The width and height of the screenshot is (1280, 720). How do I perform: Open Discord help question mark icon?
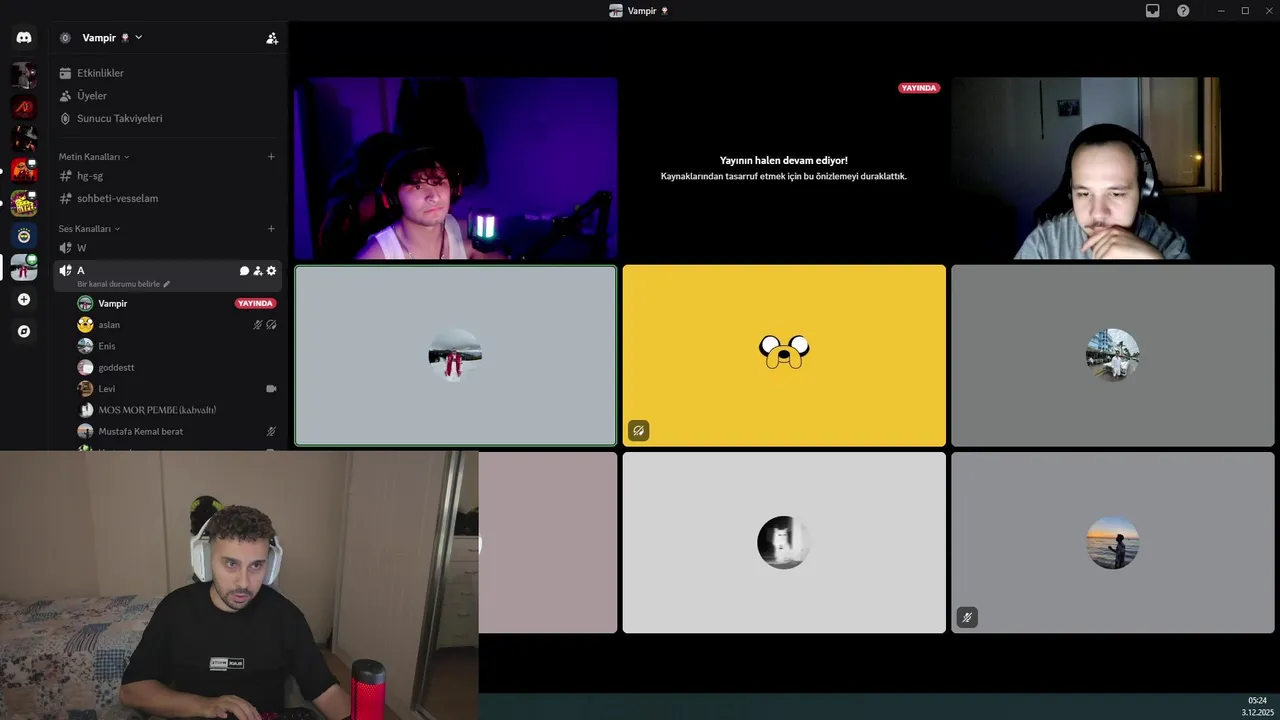pos(1183,11)
